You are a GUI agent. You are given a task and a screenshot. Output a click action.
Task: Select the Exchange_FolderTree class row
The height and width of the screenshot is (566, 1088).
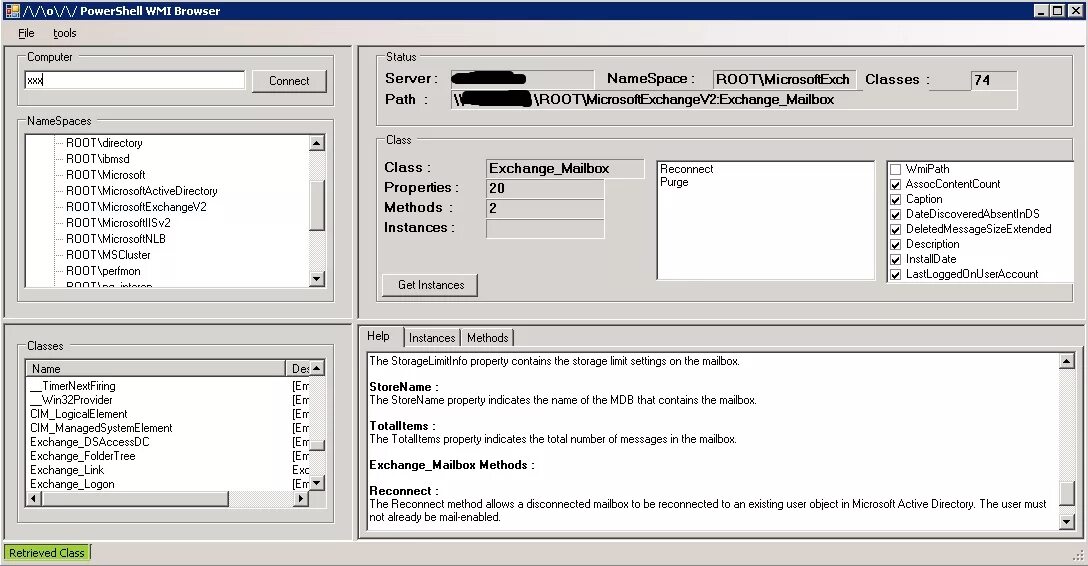pos(83,456)
